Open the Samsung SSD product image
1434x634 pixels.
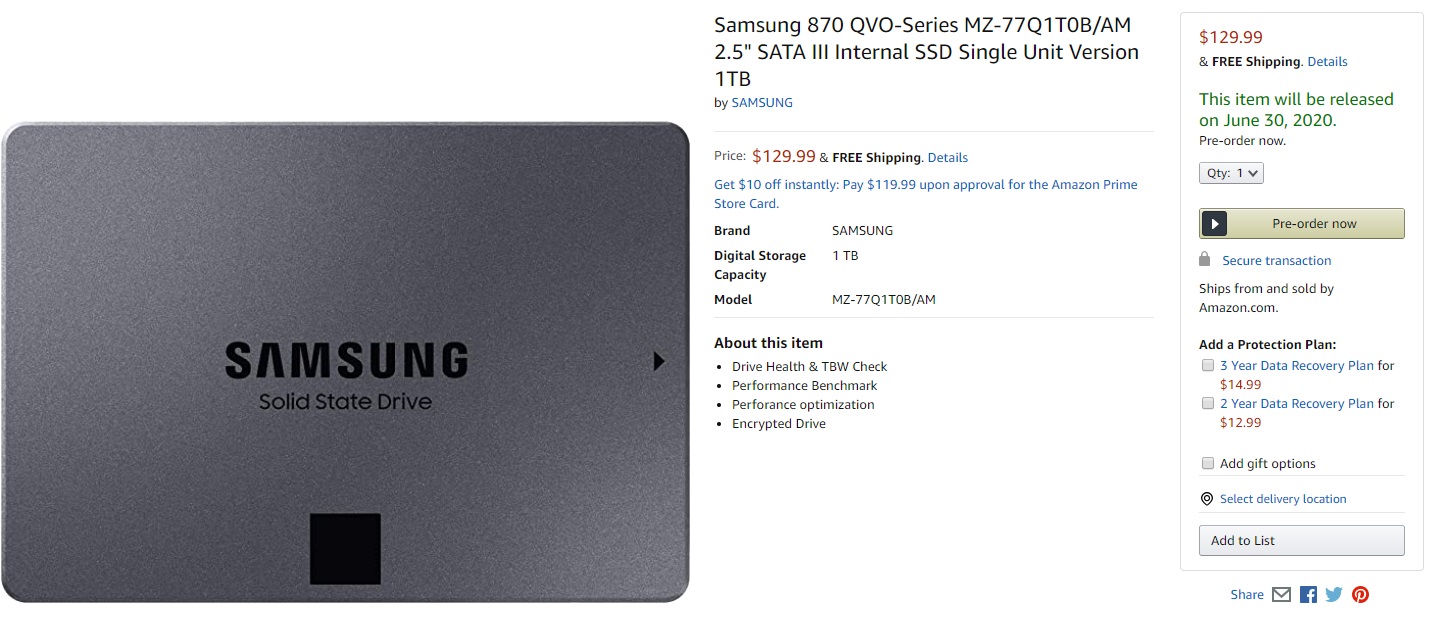[346, 362]
